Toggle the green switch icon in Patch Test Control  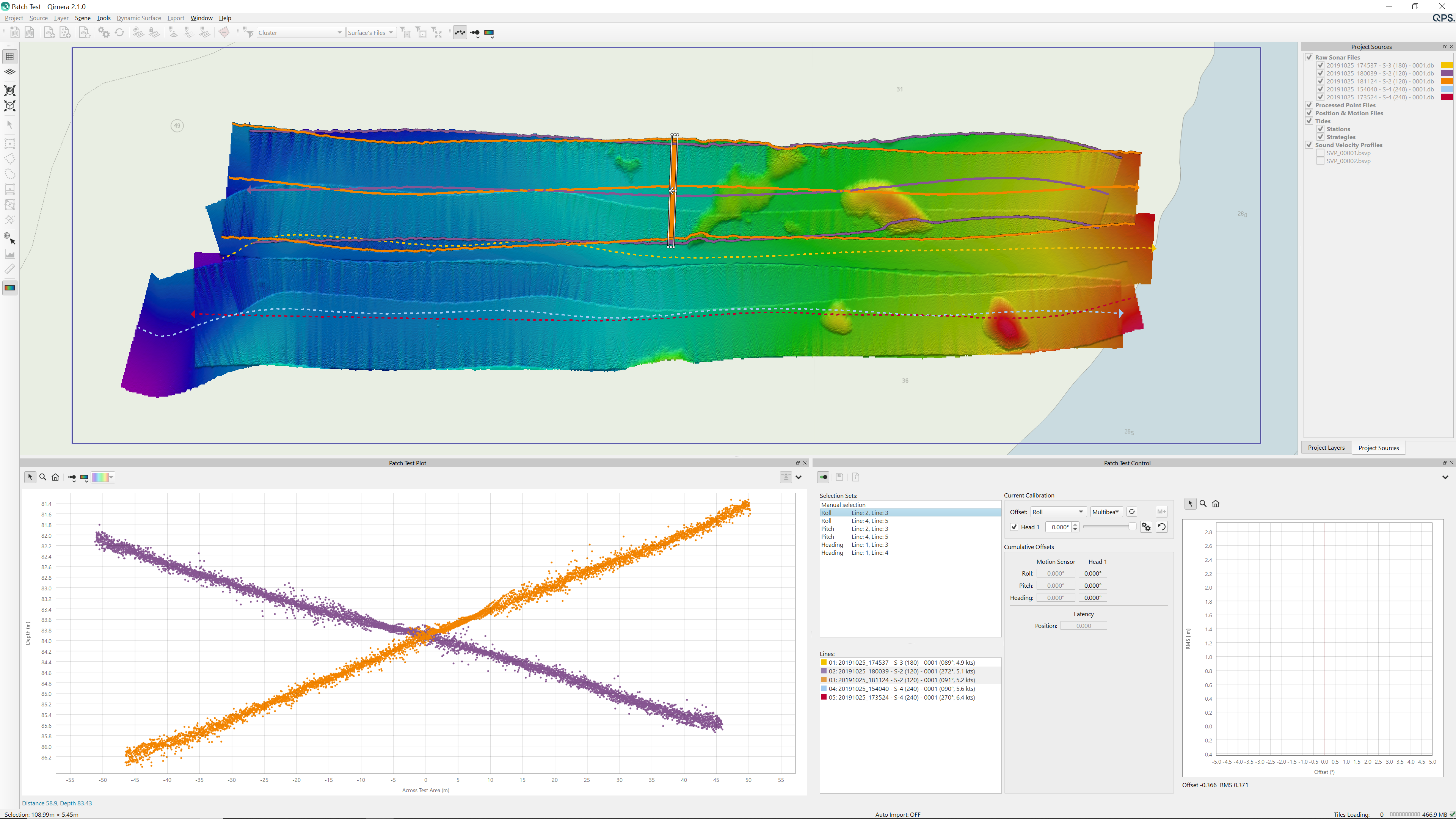click(824, 477)
